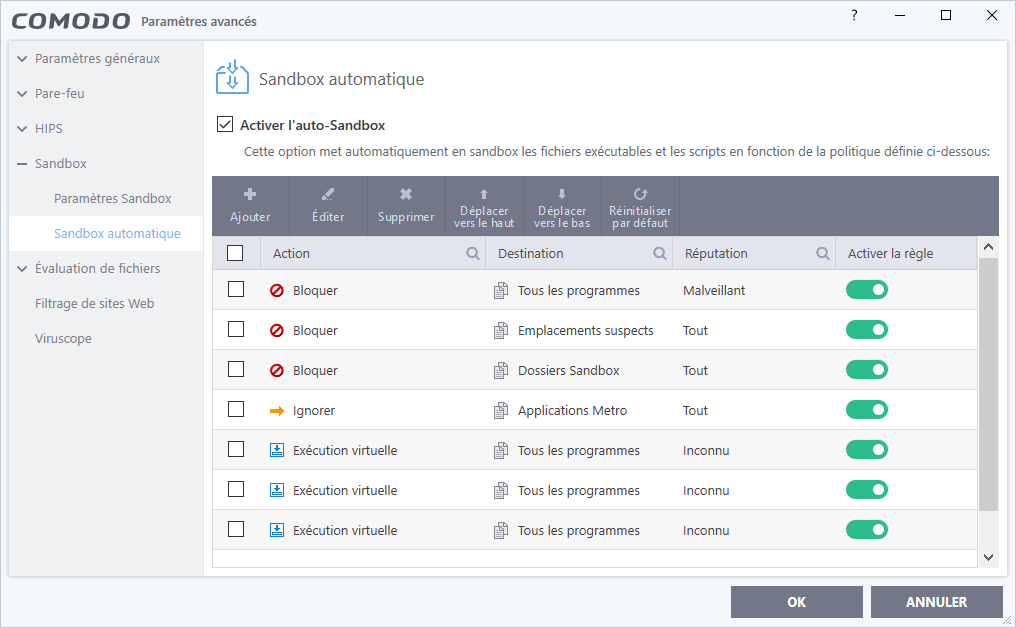
Task: Uncheck Activer l'auto-Sandbox checkbox
Action: click(225, 124)
